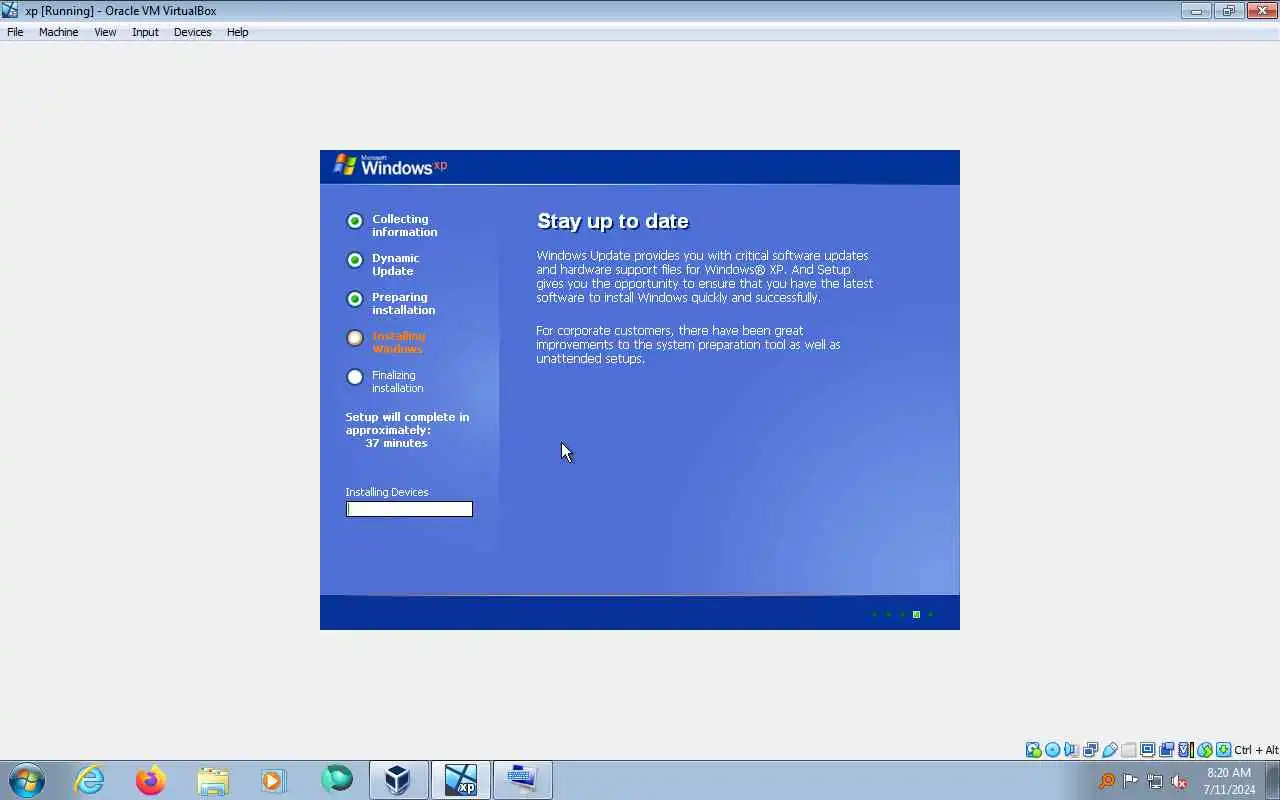This screenshot has width=1280, height=800.
Task: Click the 'Setup will complete in approximately' text
Action: point(407,423)
